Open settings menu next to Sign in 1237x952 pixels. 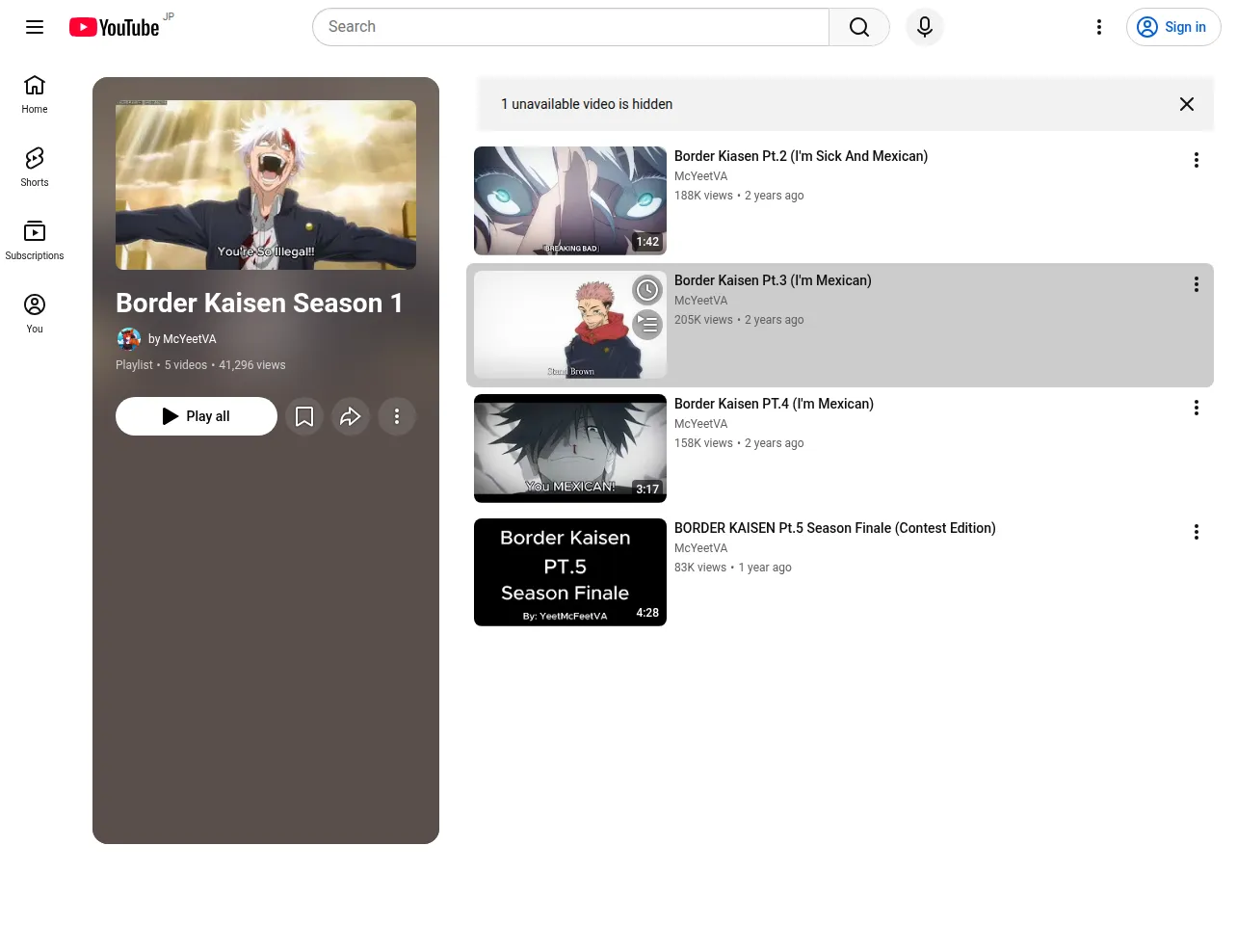[x=1099, y=27]
